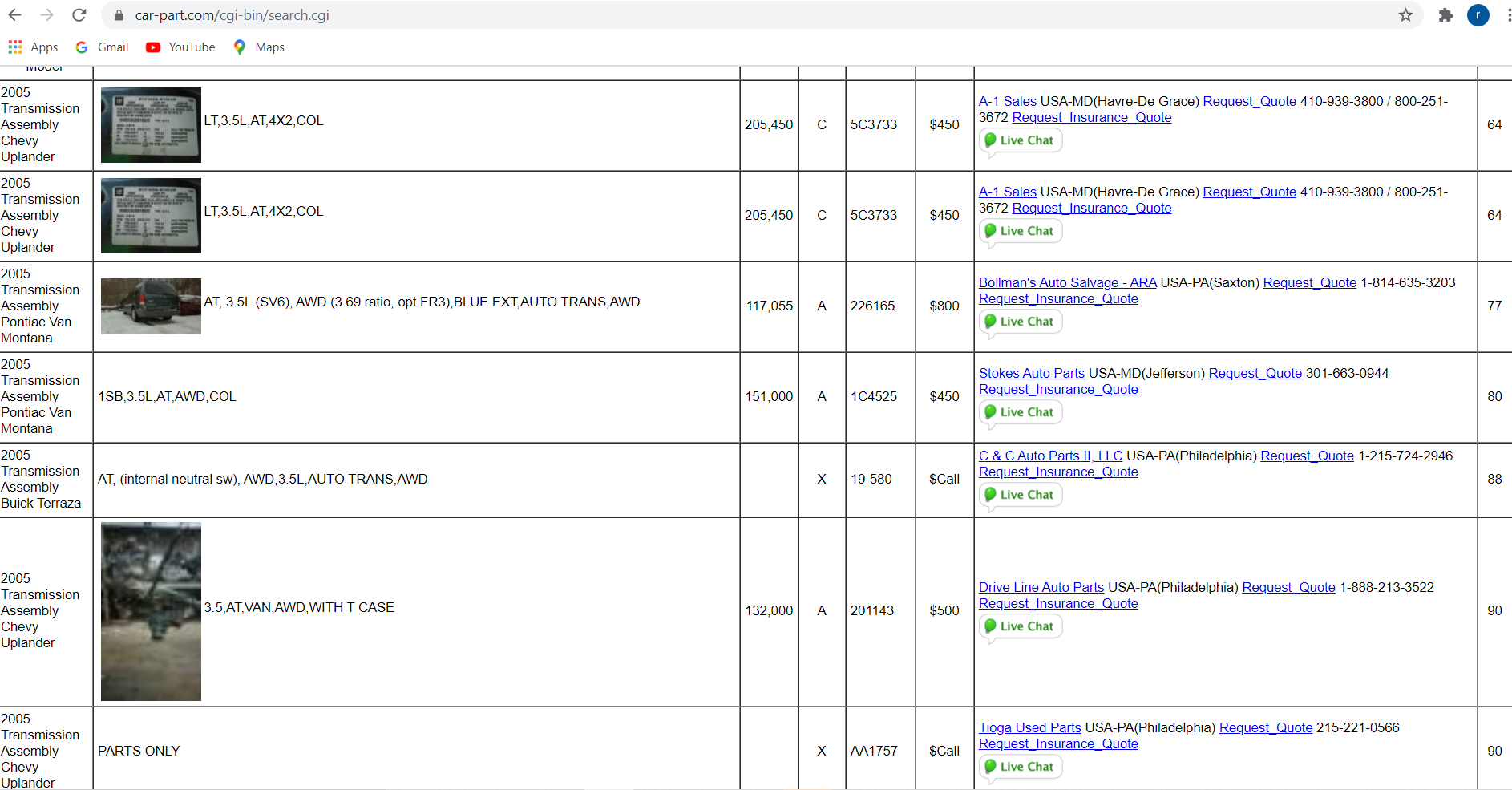Reload the car-part.com page
1512x790 pixels.
click(79, 15)
